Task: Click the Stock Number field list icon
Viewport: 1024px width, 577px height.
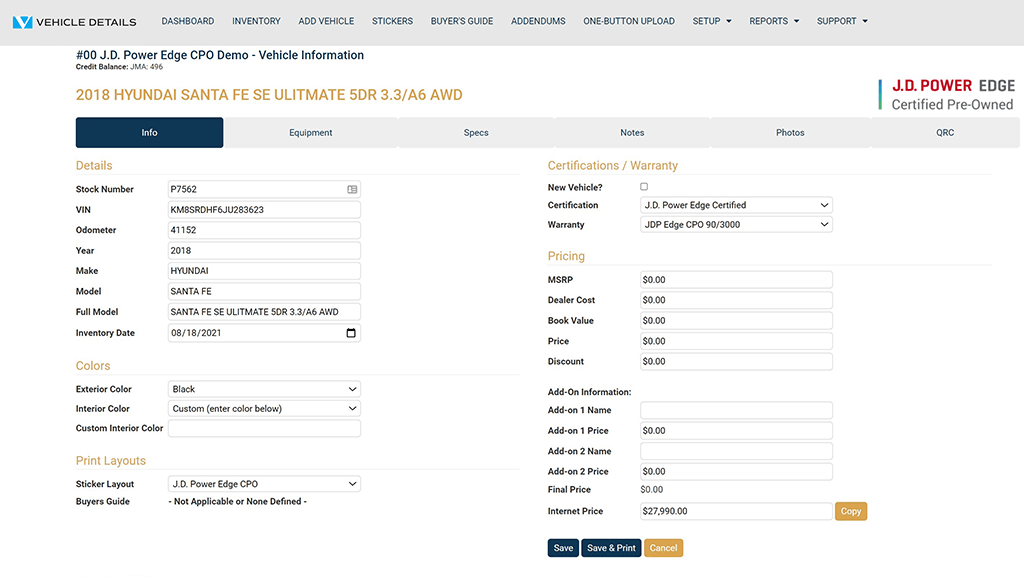Action: pyautogui.click(x=352, y=189)
